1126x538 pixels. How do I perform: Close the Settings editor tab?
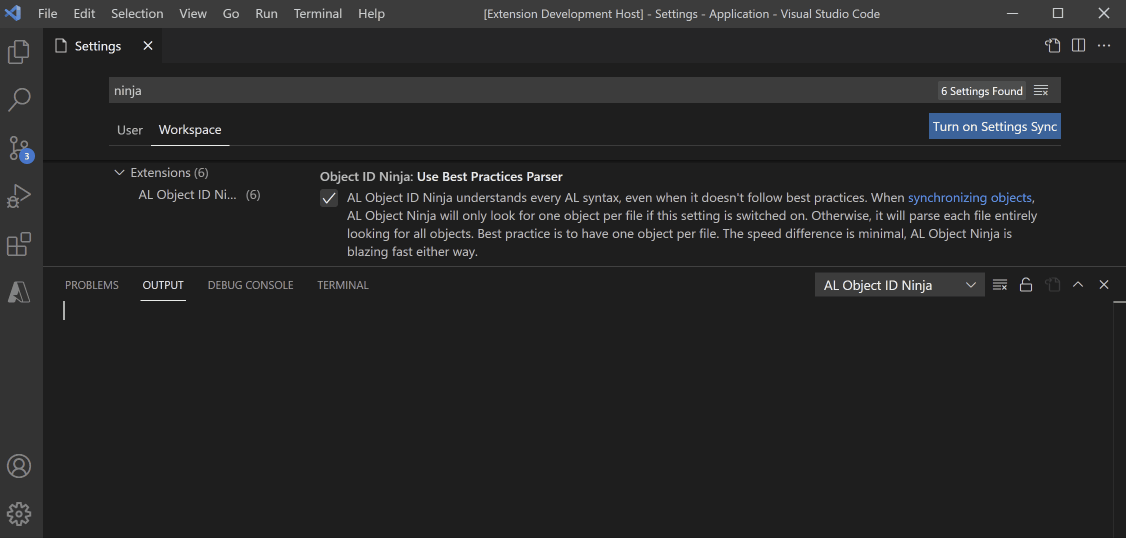148,46
